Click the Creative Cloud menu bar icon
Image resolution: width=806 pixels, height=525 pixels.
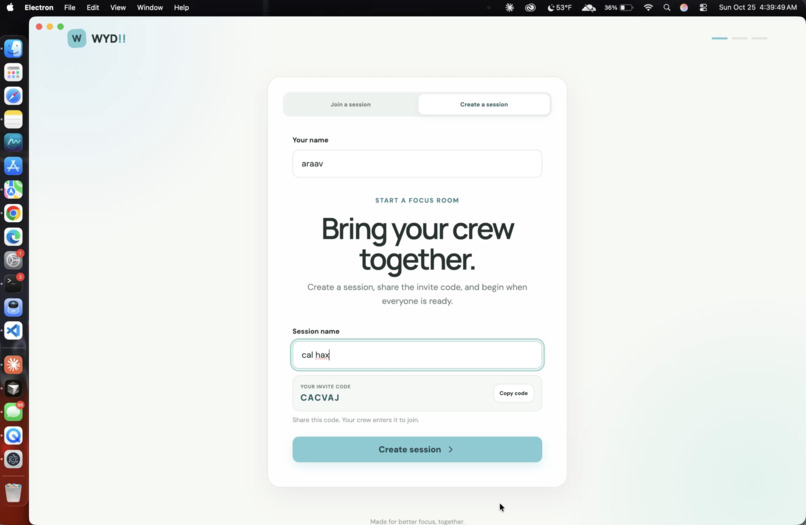[x=530, y=7]
